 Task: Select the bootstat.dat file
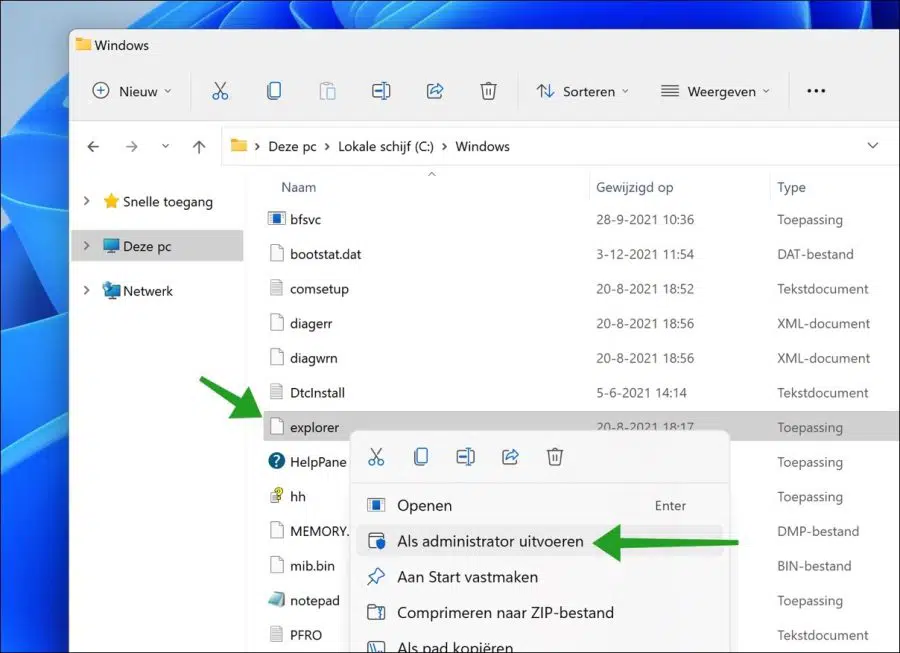[325, 254]
